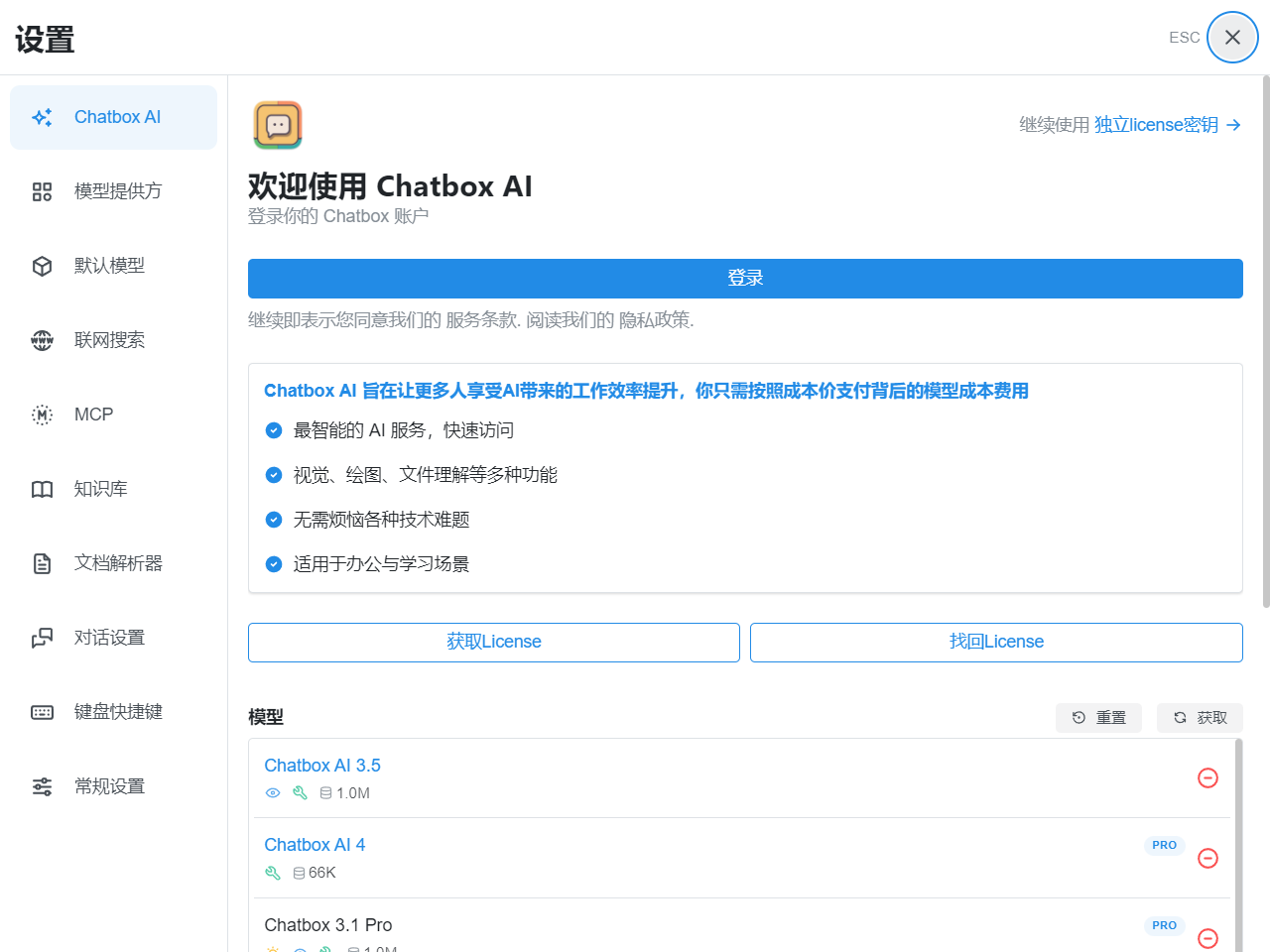
Task: Open the 模型提供方 settings section
Action: [113, 191]
